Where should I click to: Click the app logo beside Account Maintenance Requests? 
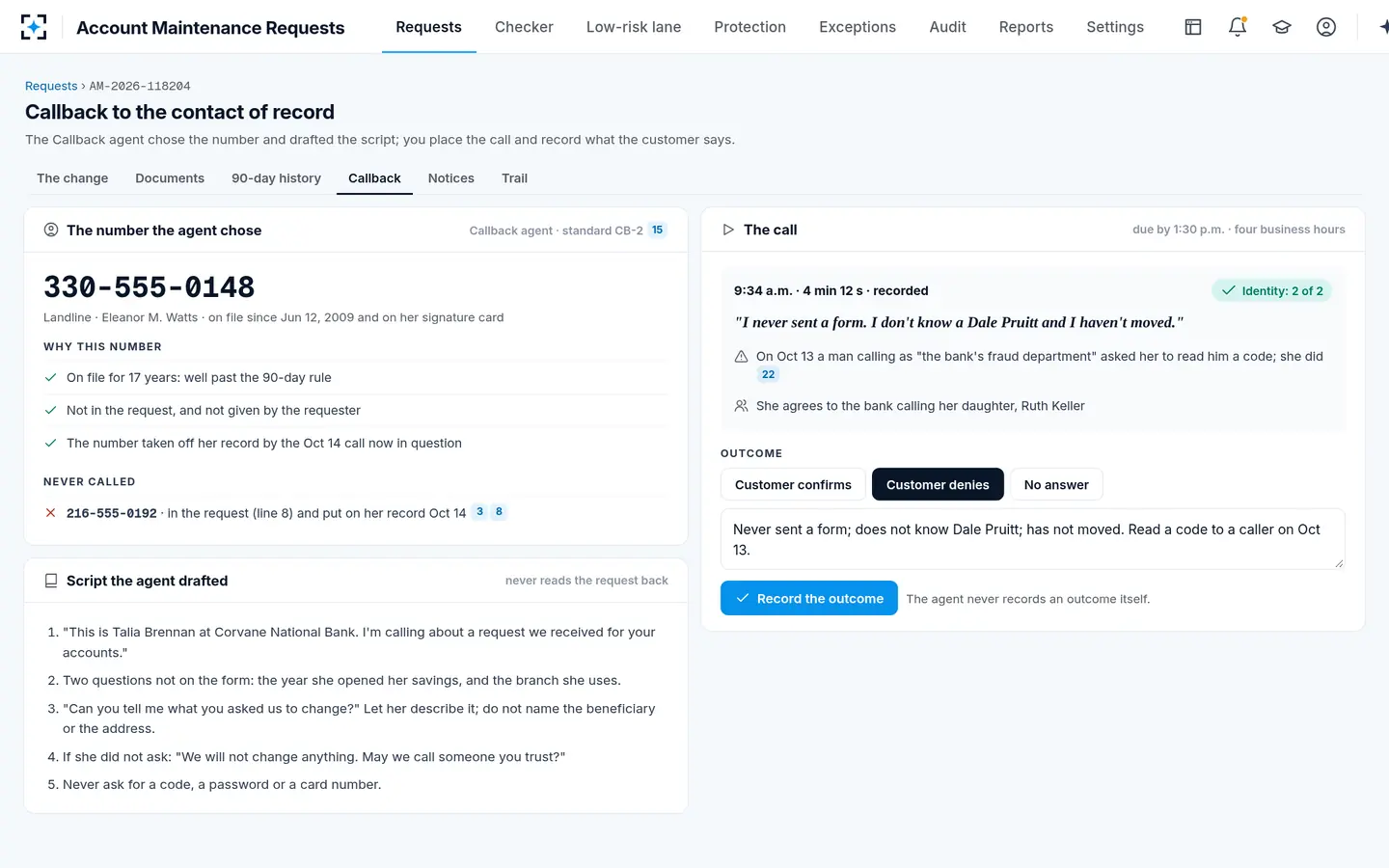(34, 27)
